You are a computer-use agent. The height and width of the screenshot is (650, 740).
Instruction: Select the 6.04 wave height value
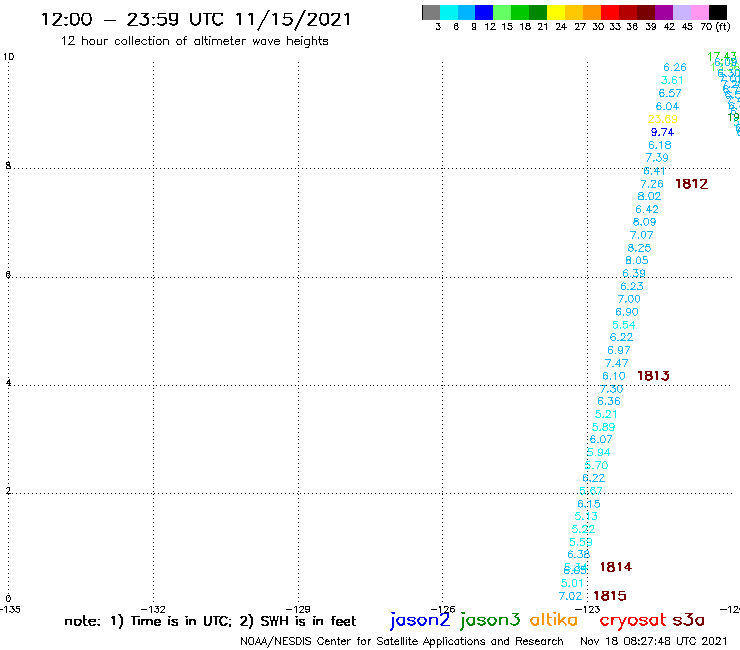pyautogui.click(x=667, y=106)
